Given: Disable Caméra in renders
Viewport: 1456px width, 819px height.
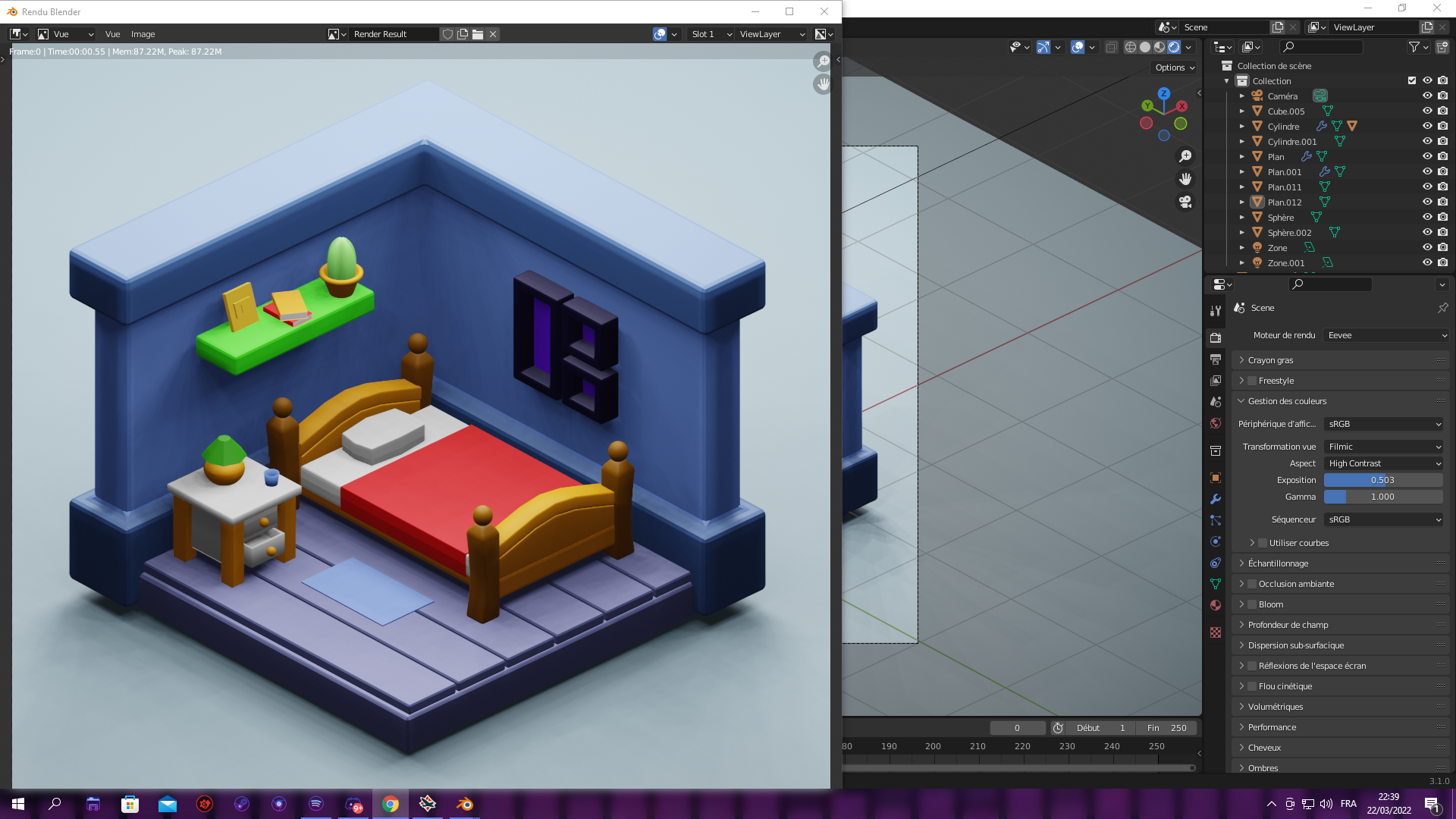Looking at the screenshot, I should pyautogui.click(x=1442, y=96).
